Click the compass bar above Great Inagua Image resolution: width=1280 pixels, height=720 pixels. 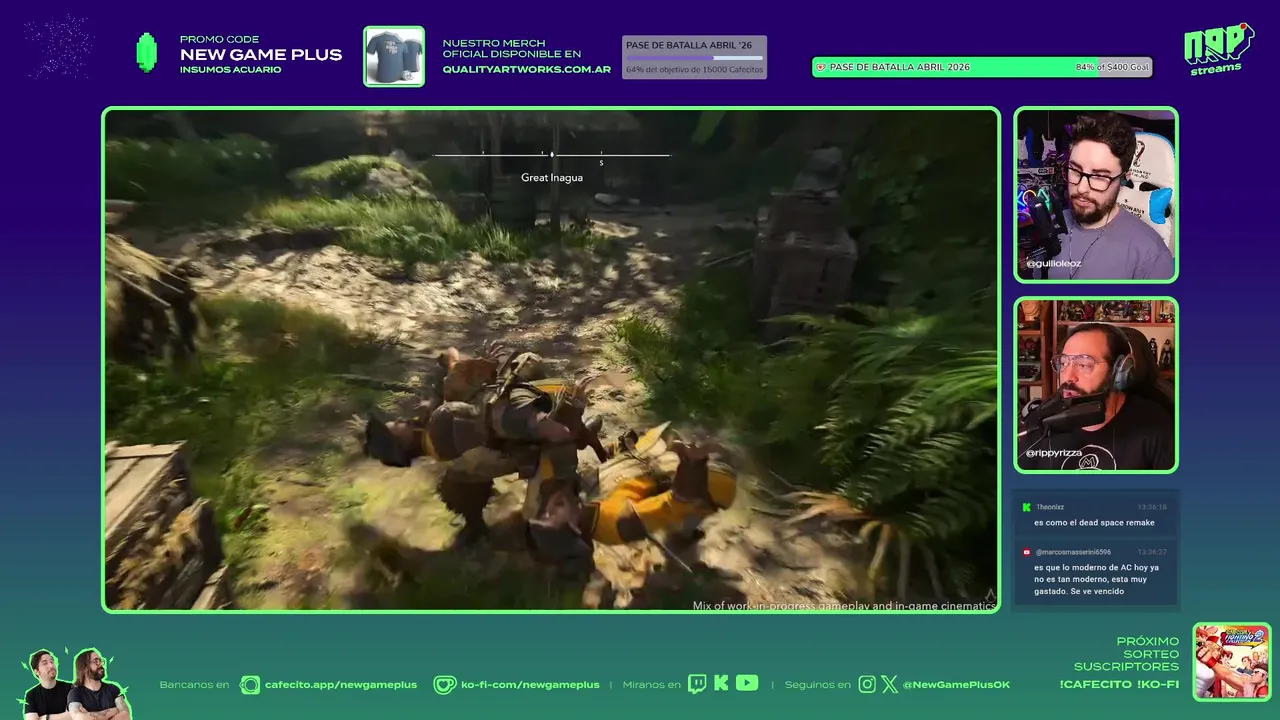click(x=551, y=155)
